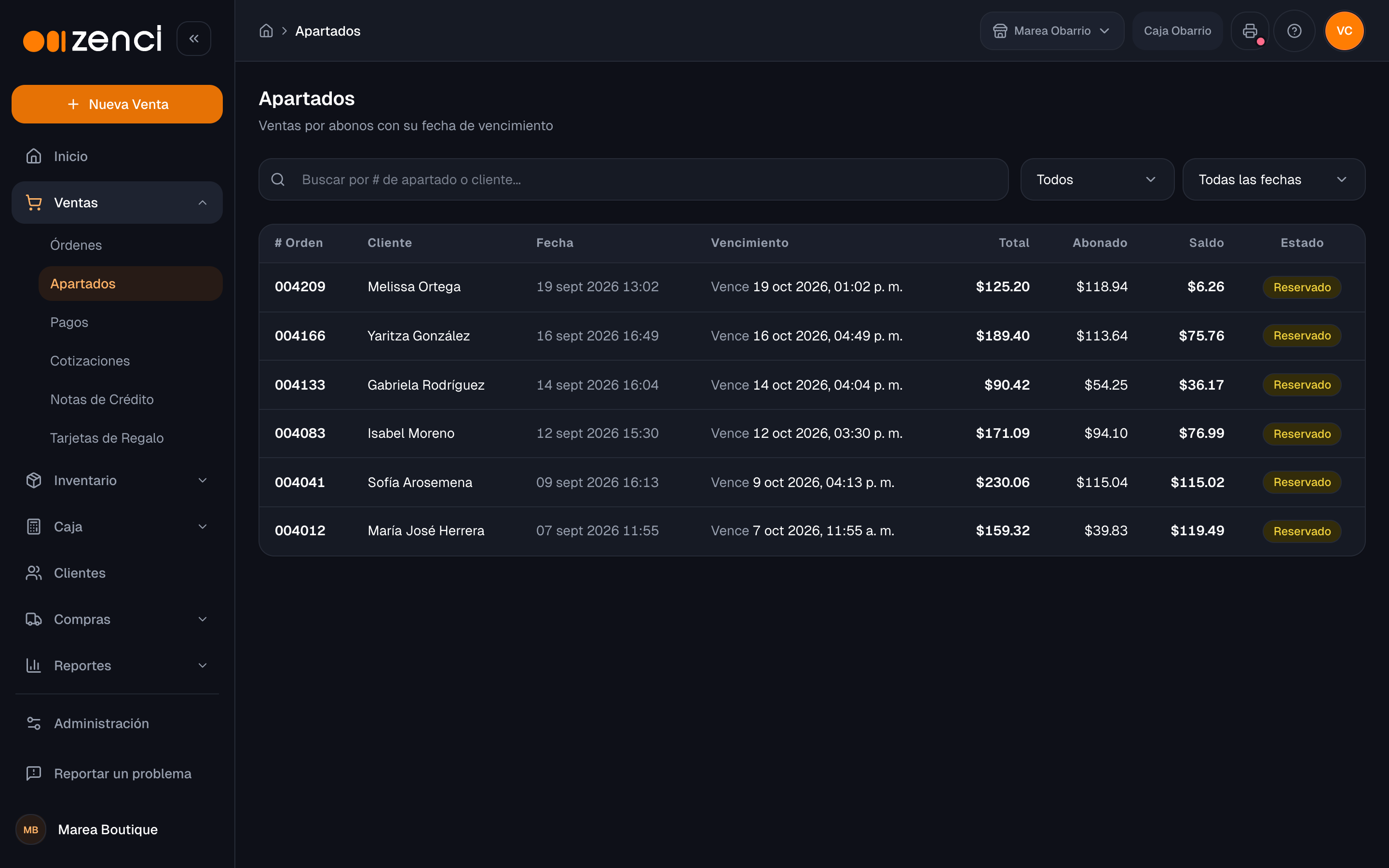Click the $76.99 saldo of Isabel Moreno
Screen dimensions: 1389x868
coord(1201,434)
